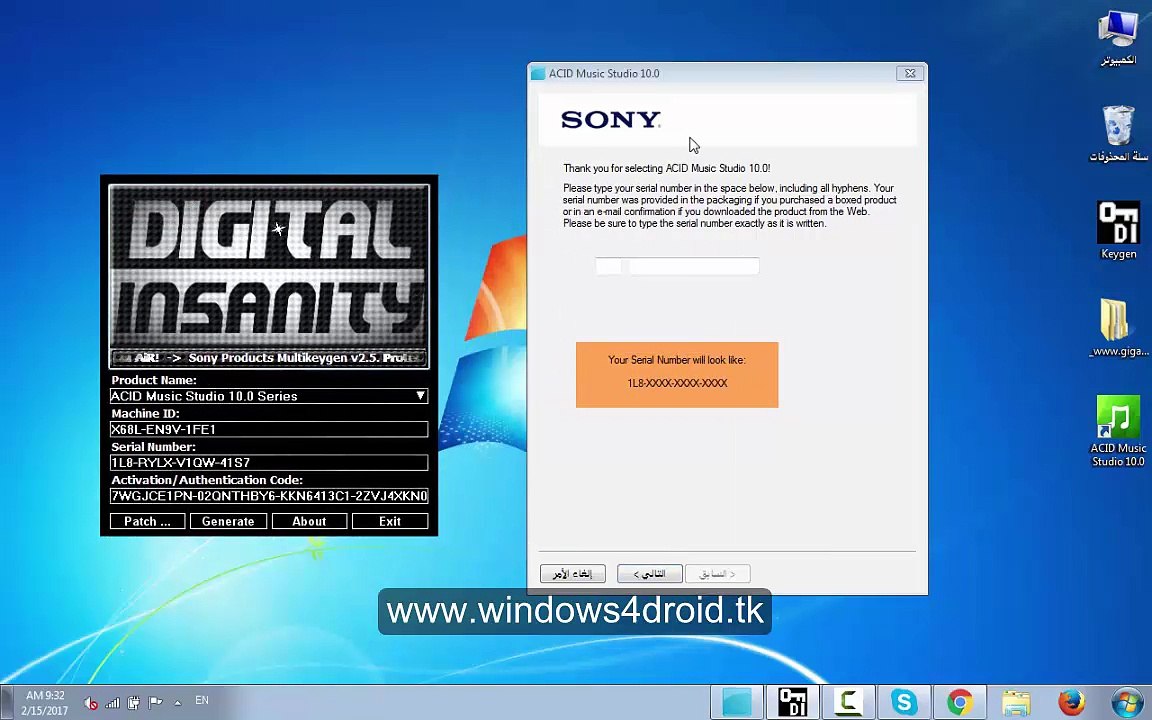Close the ACID Music Studio 10.0 dialog
Image resolution: width=1152 pixels, height=720 pixels.
[910, 73]
